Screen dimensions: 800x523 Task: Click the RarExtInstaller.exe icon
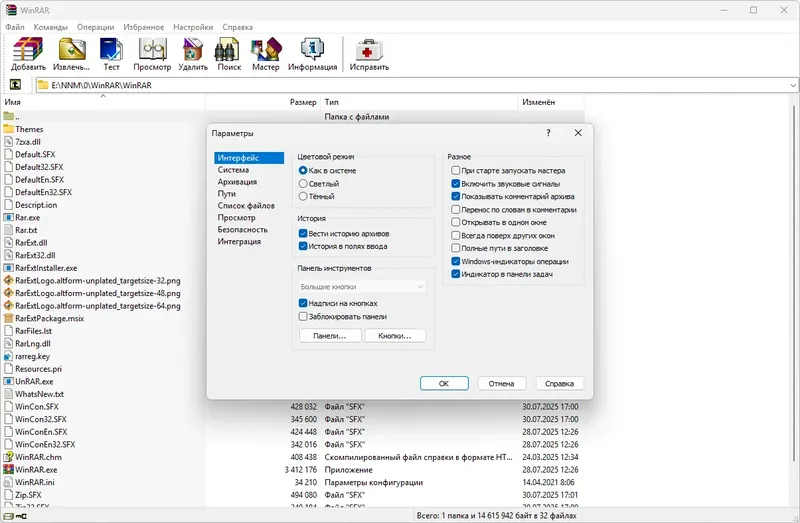coord(8,268)
